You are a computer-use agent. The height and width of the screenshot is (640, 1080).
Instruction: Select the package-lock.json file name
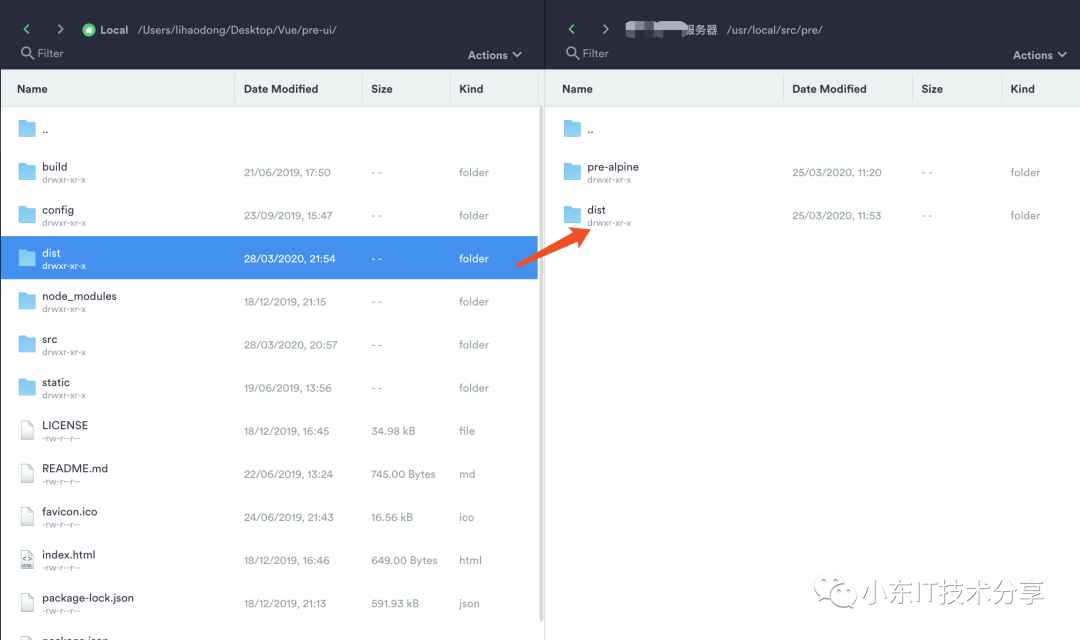tap(88, 598)
